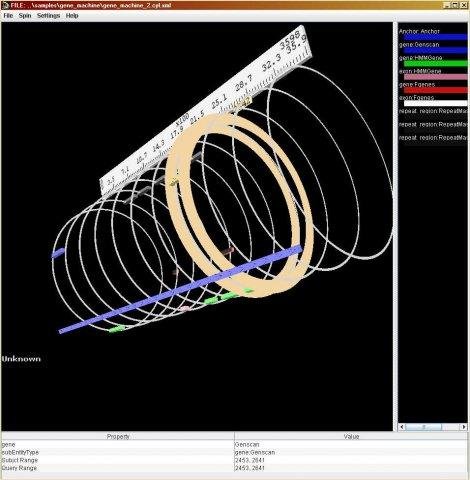Select the 'subEntityType' property cell
This screenshot has width=470, height=480.
click(118, 452)
